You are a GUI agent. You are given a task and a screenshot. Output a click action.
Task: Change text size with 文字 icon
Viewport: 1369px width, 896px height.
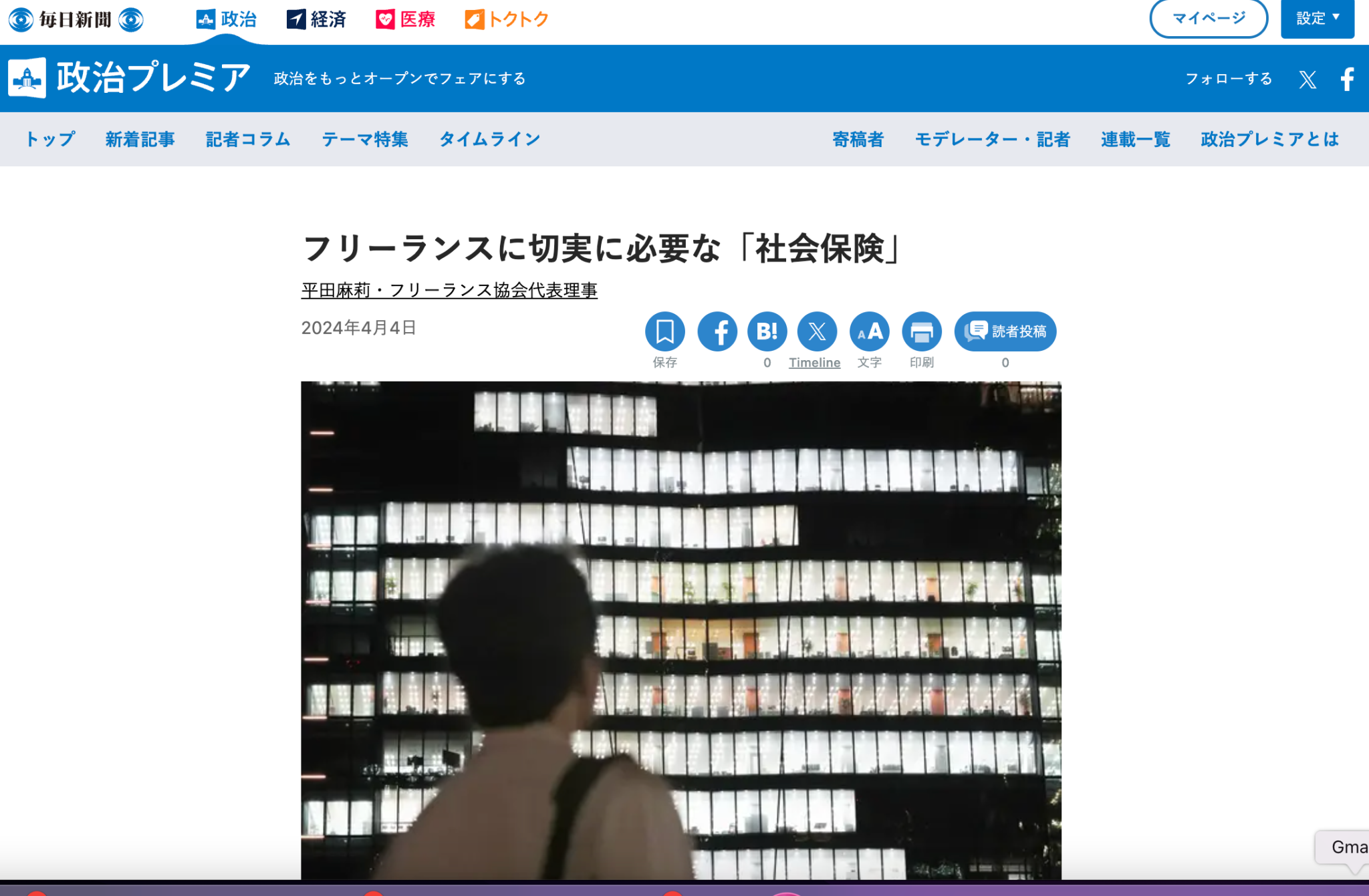[870, 331]
